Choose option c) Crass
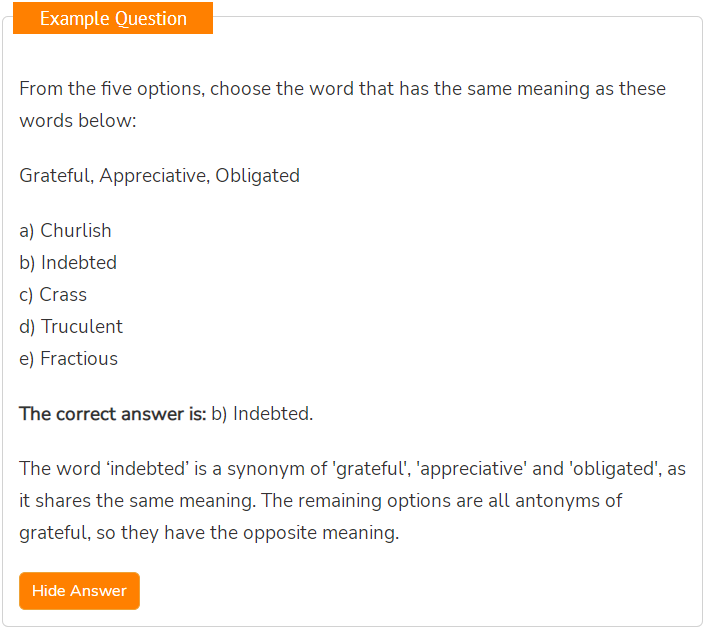 (x=53, y=294)
